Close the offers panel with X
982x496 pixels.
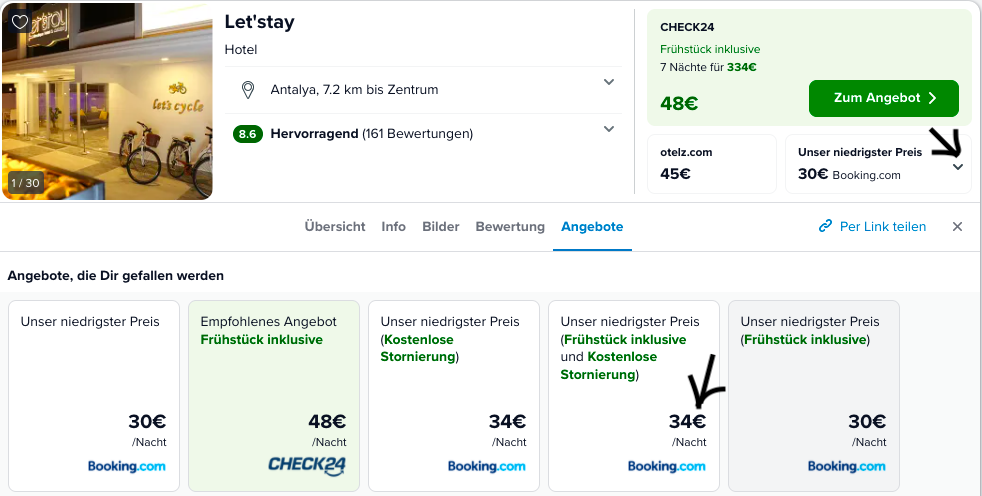point(957,227)
